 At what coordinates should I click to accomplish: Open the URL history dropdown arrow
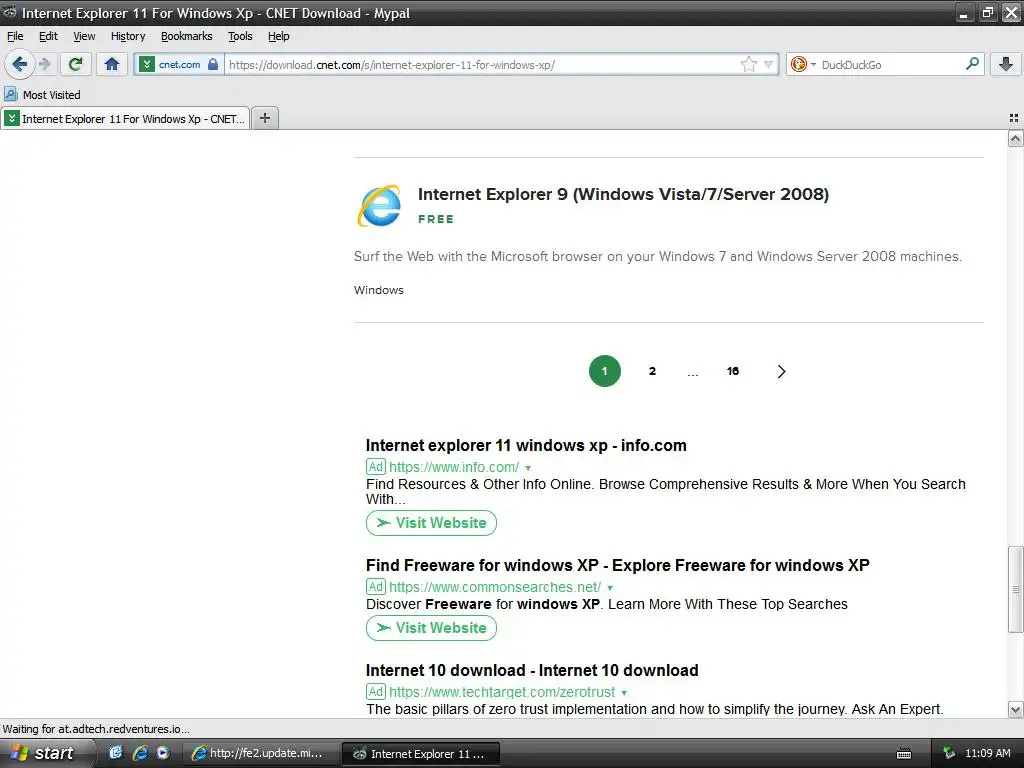pyautogui.click(x=769, y=64)
